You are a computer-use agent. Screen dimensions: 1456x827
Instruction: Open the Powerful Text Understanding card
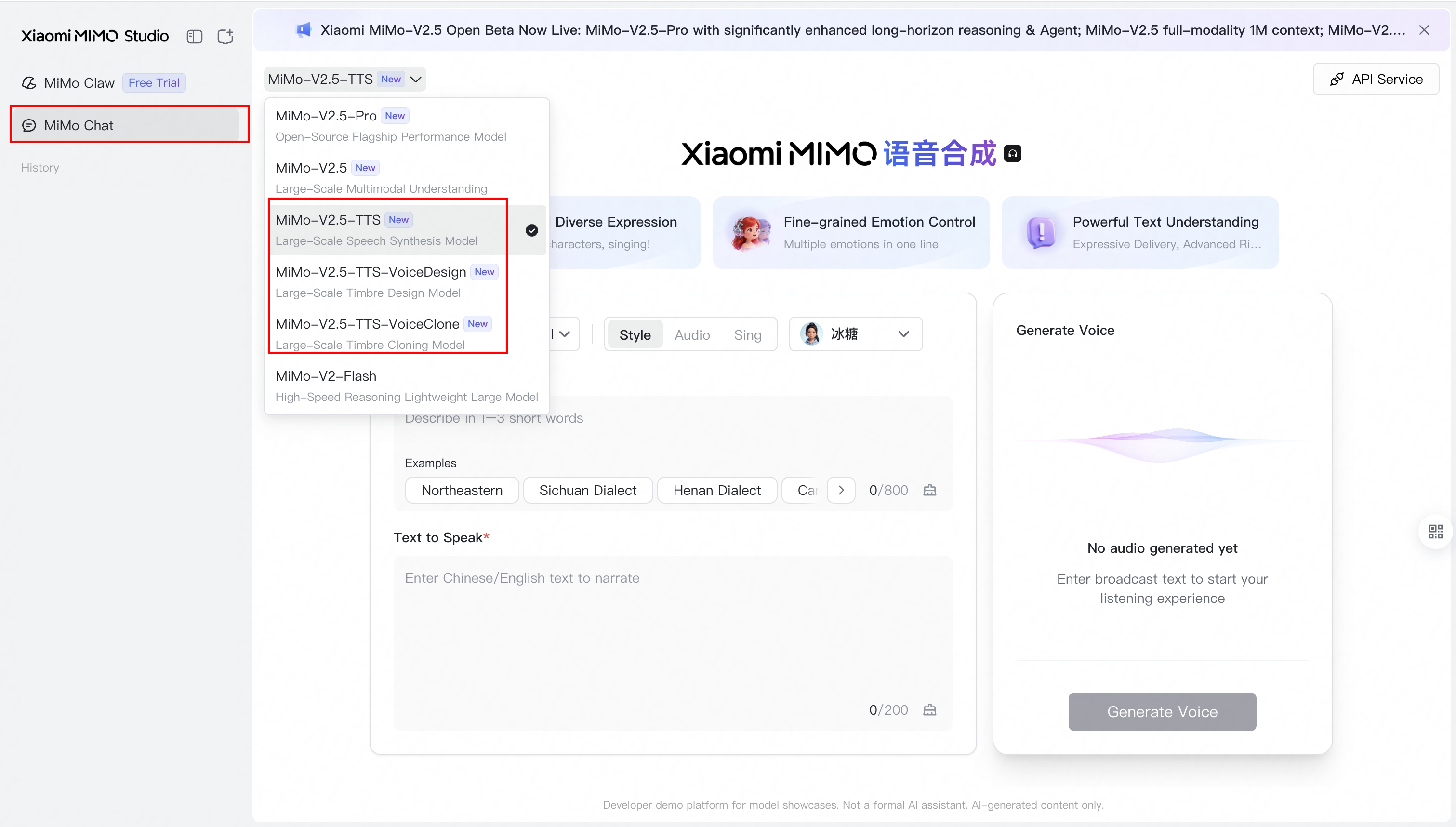click(x=1140, y=232)
